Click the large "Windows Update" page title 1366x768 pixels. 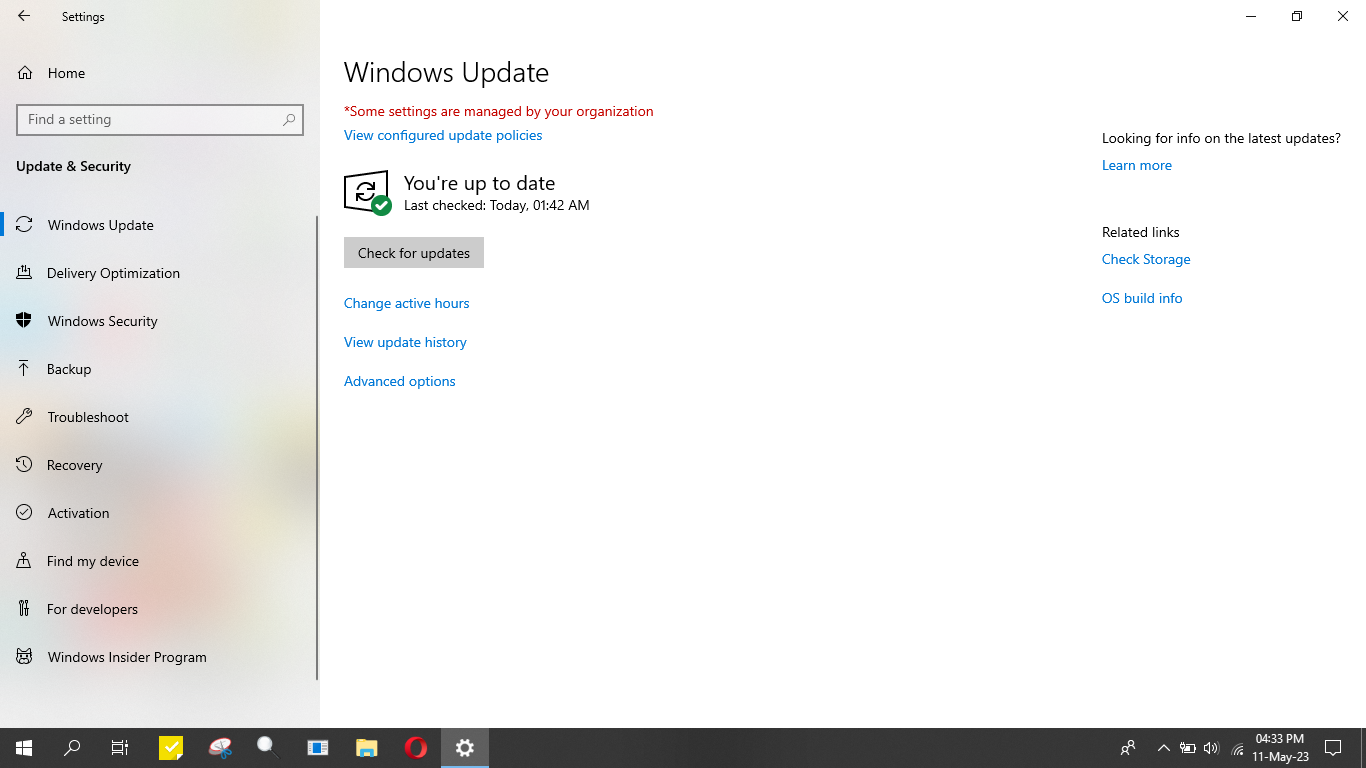coord(446,73)
